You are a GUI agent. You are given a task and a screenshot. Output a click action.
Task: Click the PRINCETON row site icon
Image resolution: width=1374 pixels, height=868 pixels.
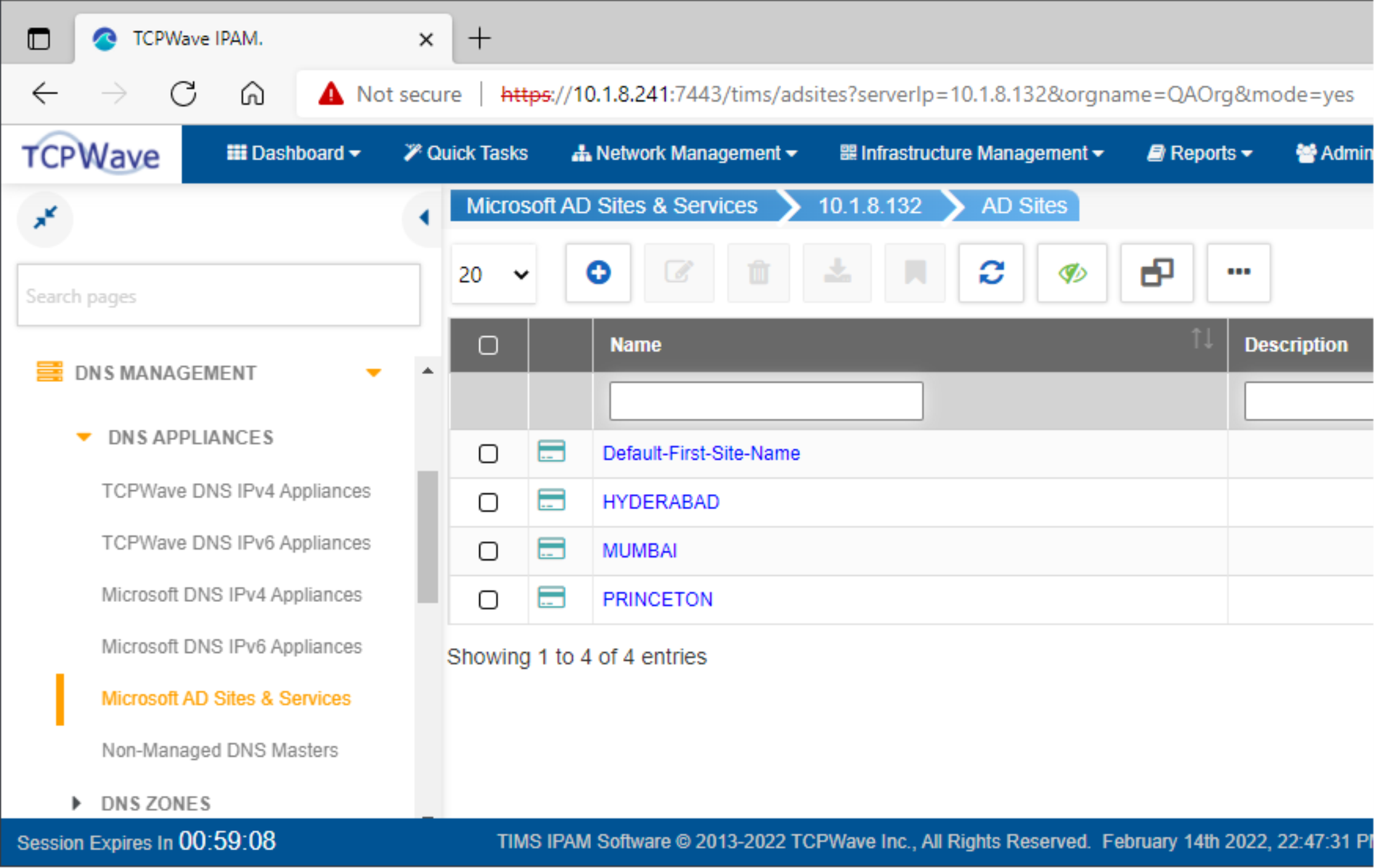tap(551, 598)
